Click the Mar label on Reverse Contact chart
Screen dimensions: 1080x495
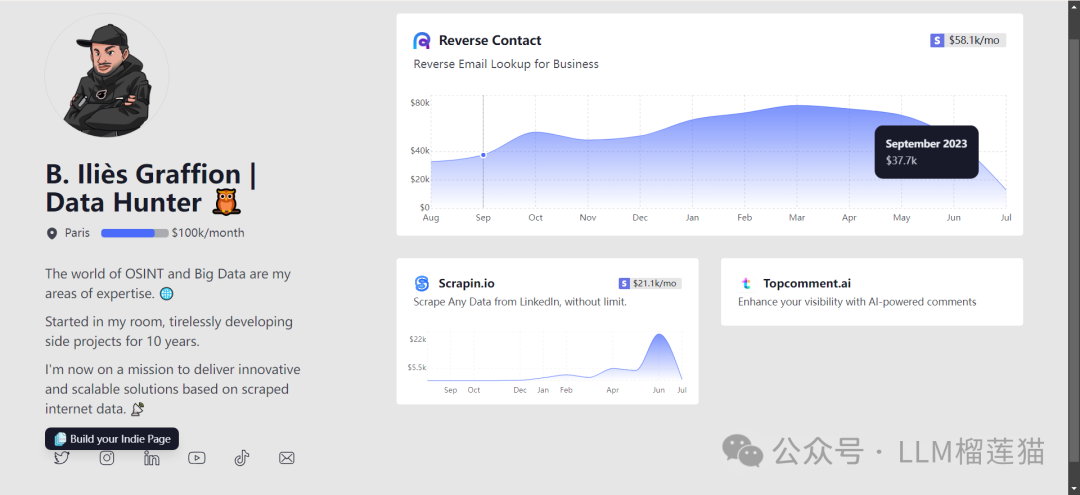click(x=797, y=218)
